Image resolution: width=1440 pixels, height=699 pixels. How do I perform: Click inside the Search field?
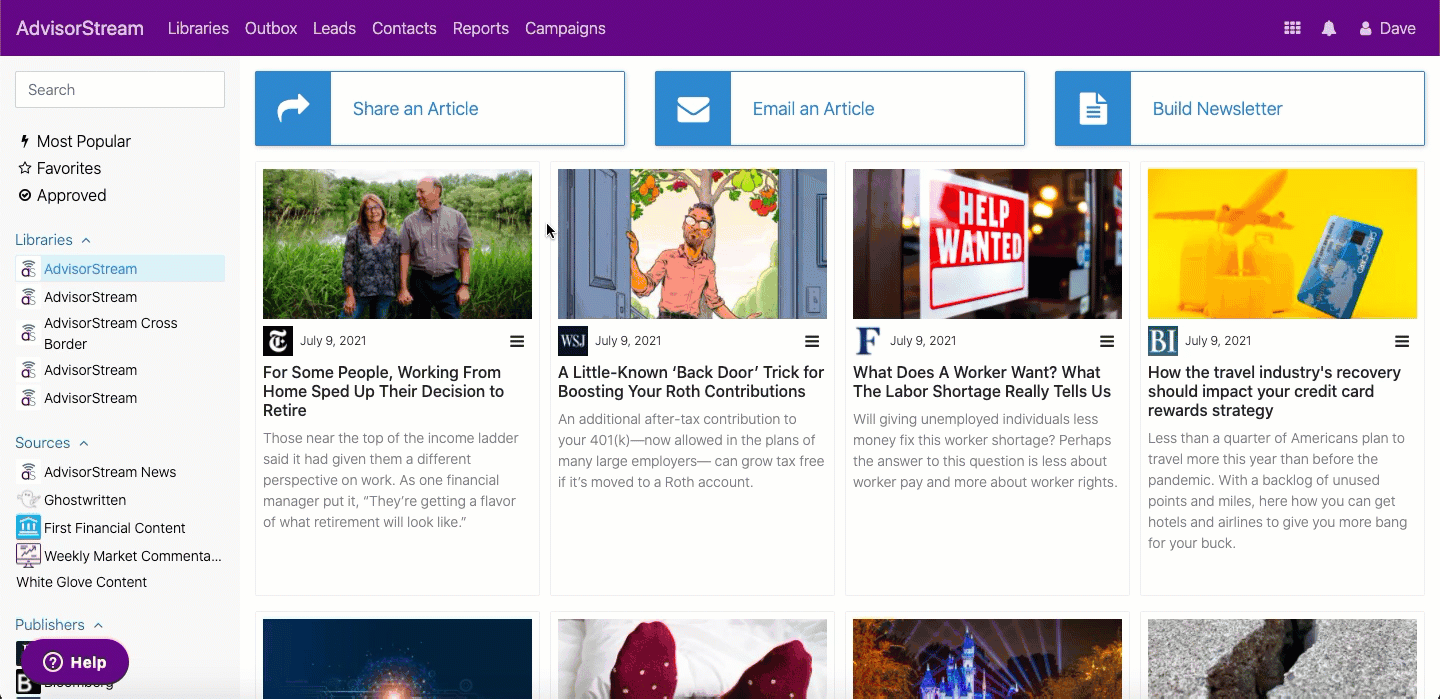120,90
